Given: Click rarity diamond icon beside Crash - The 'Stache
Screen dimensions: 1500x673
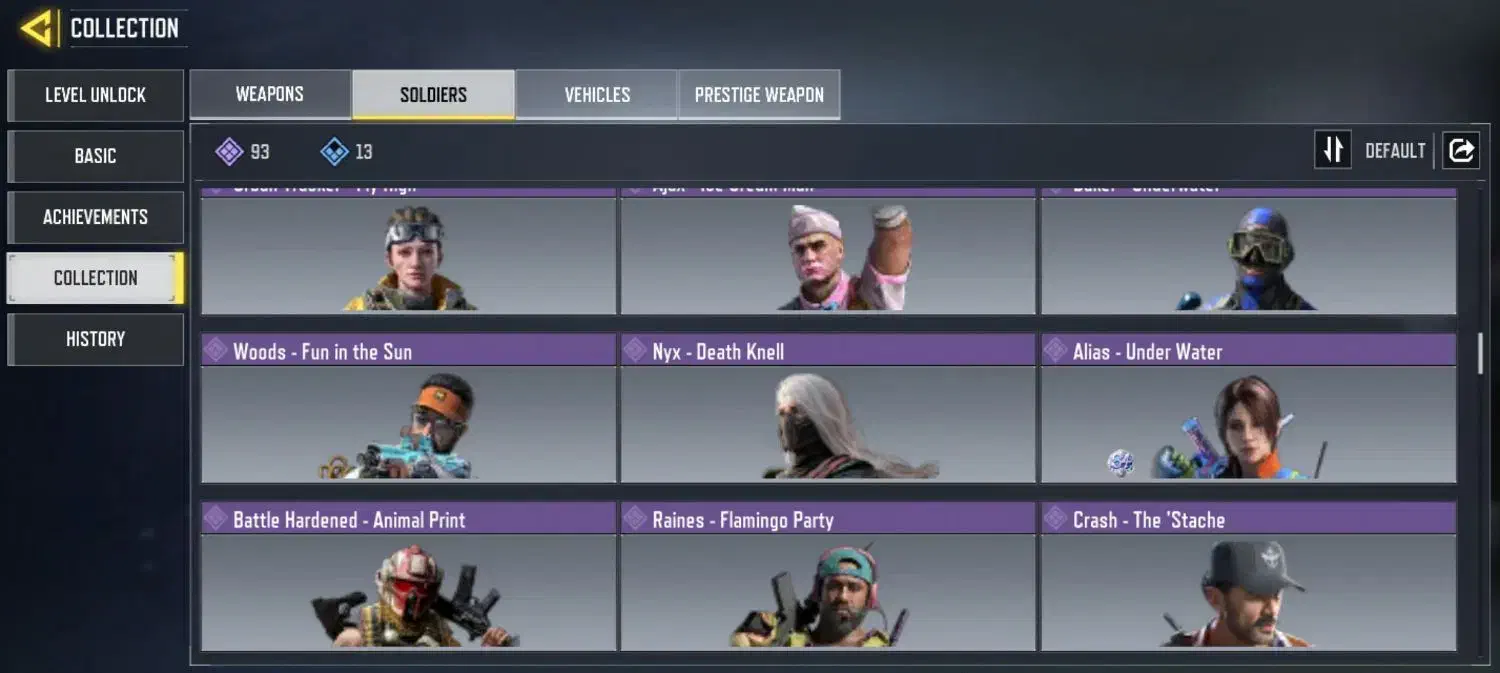Looking at the screenshot, I should (1054, 518).
